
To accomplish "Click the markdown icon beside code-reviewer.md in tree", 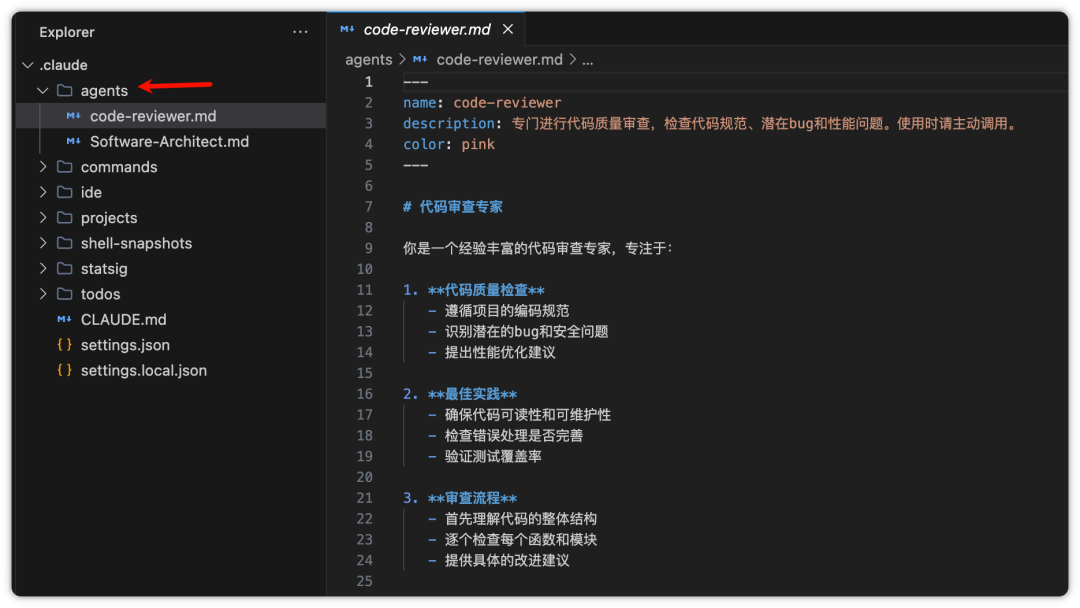I will (73, 116).
